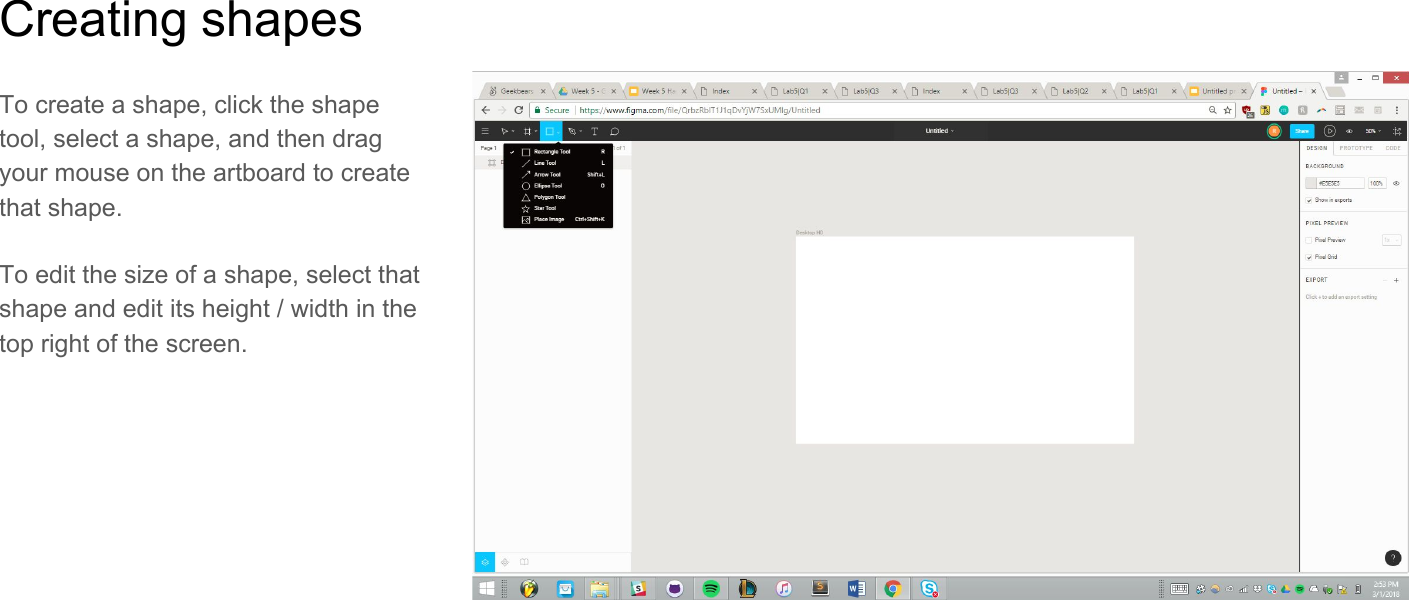Image resolution: width=1409 pixels, height=600 pixels.
Task: Choose Rectangle Tool from the menu
Action: pyautogui.click(x=558, y=152)
